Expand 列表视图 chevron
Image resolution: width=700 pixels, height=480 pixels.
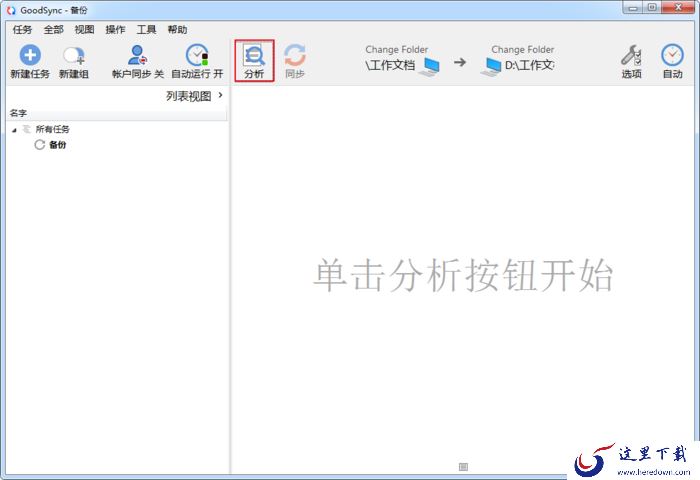pos(221,95)
